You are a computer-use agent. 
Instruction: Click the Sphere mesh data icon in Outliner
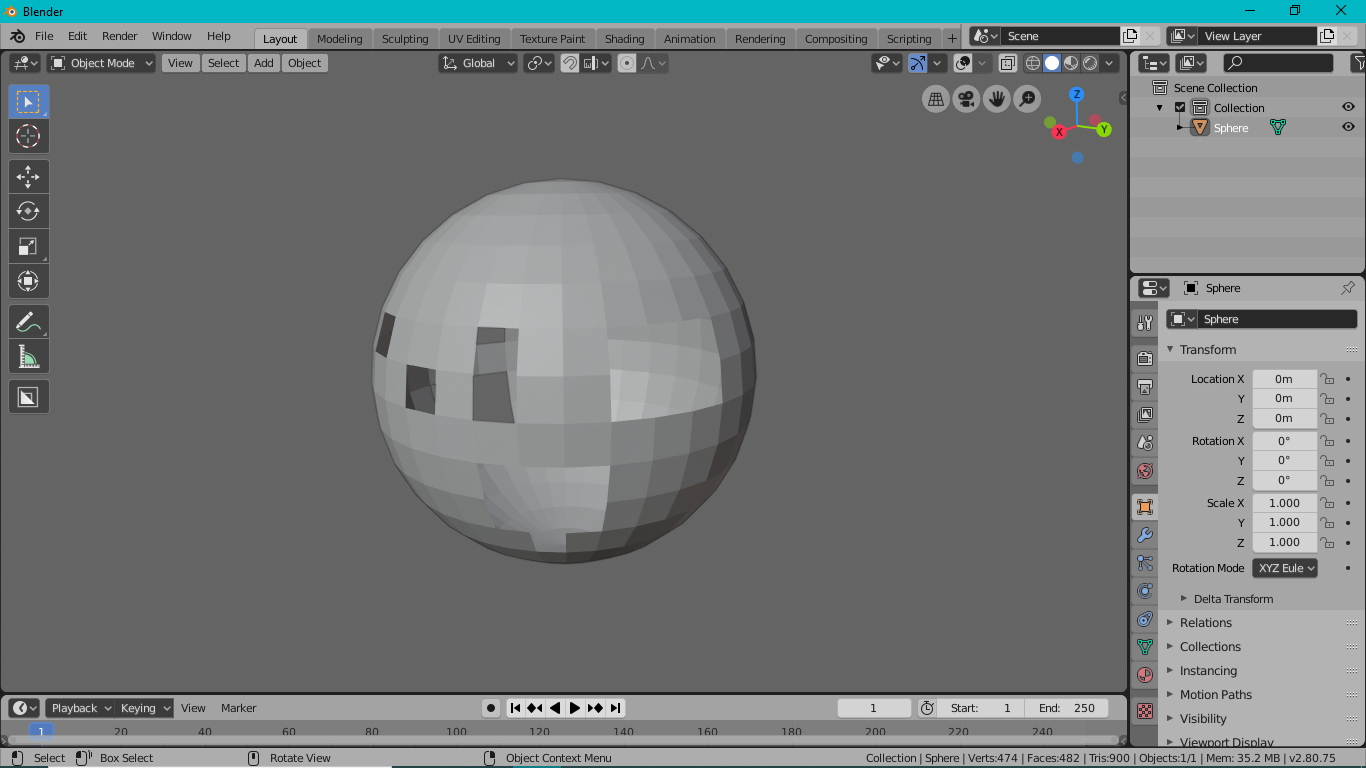[1277, 127]
